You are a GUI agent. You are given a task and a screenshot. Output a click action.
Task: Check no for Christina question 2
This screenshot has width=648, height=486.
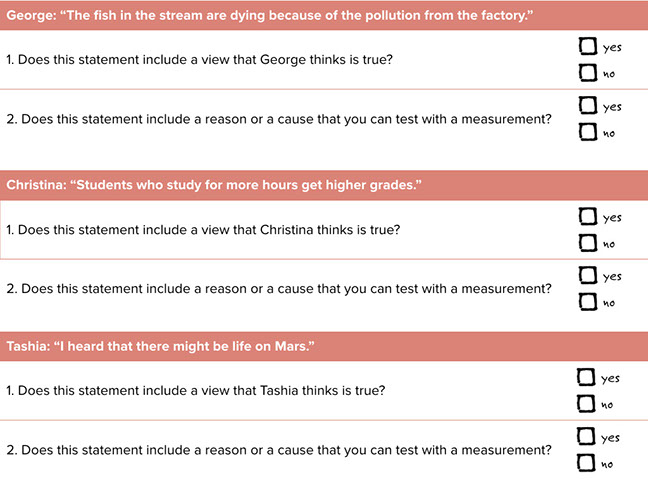[588, 302]
